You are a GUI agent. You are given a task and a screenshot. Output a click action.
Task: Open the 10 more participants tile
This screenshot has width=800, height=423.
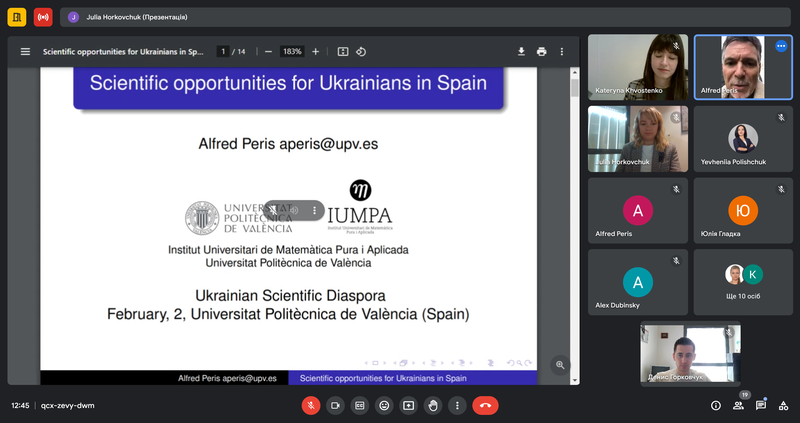pos(743,282)
